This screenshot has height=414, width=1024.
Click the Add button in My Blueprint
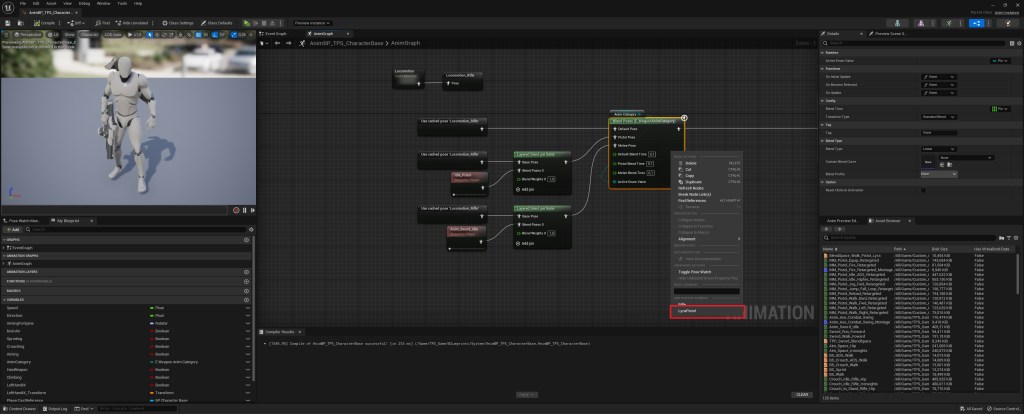[x=14, y=228]
